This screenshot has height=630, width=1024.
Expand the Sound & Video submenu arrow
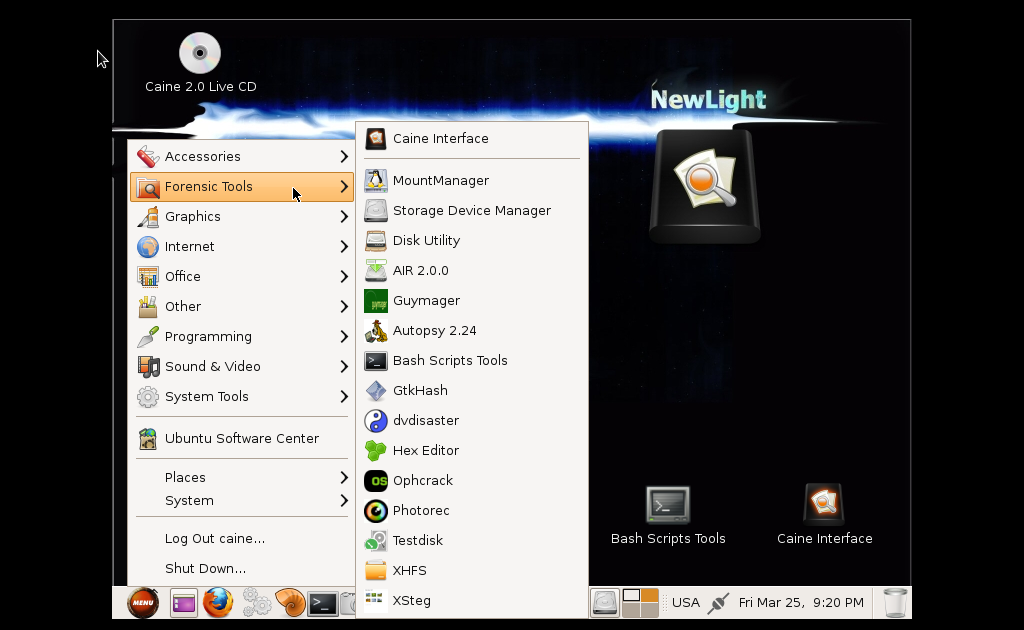344,367
